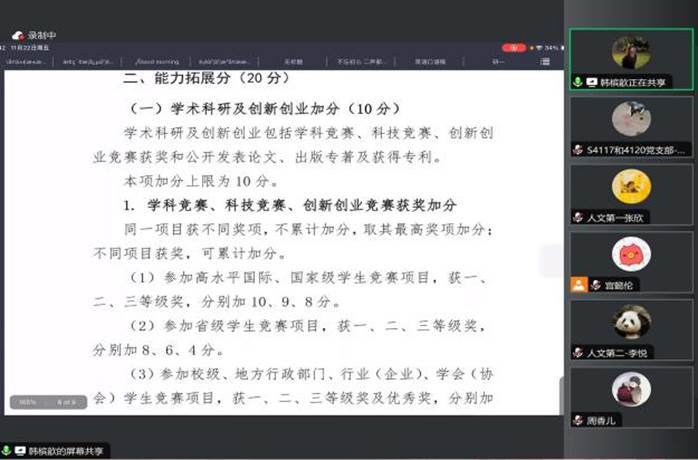Click the page number indicator overlay

tap(67, 402)
